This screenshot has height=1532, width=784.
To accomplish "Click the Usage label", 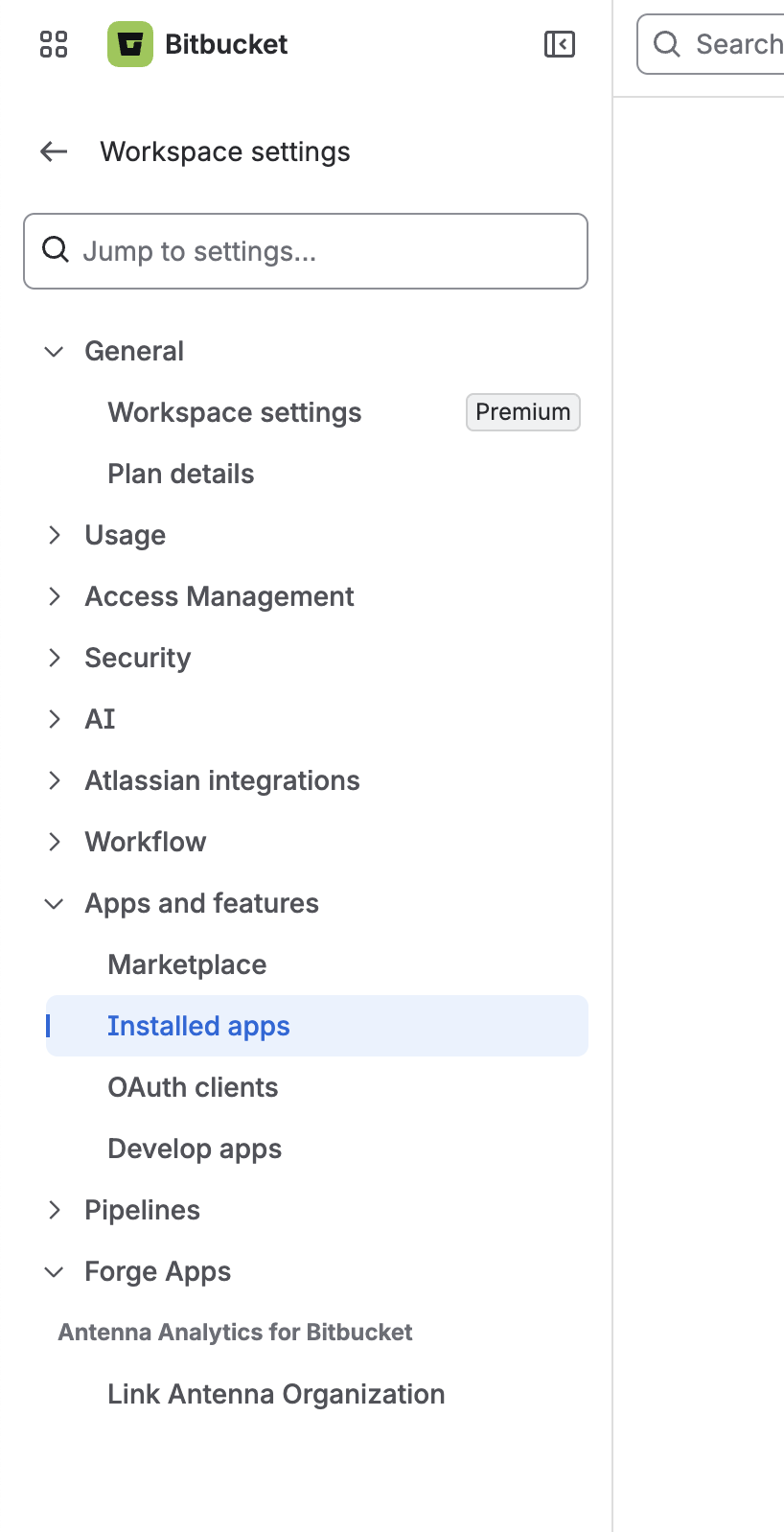I will point(126,535).
